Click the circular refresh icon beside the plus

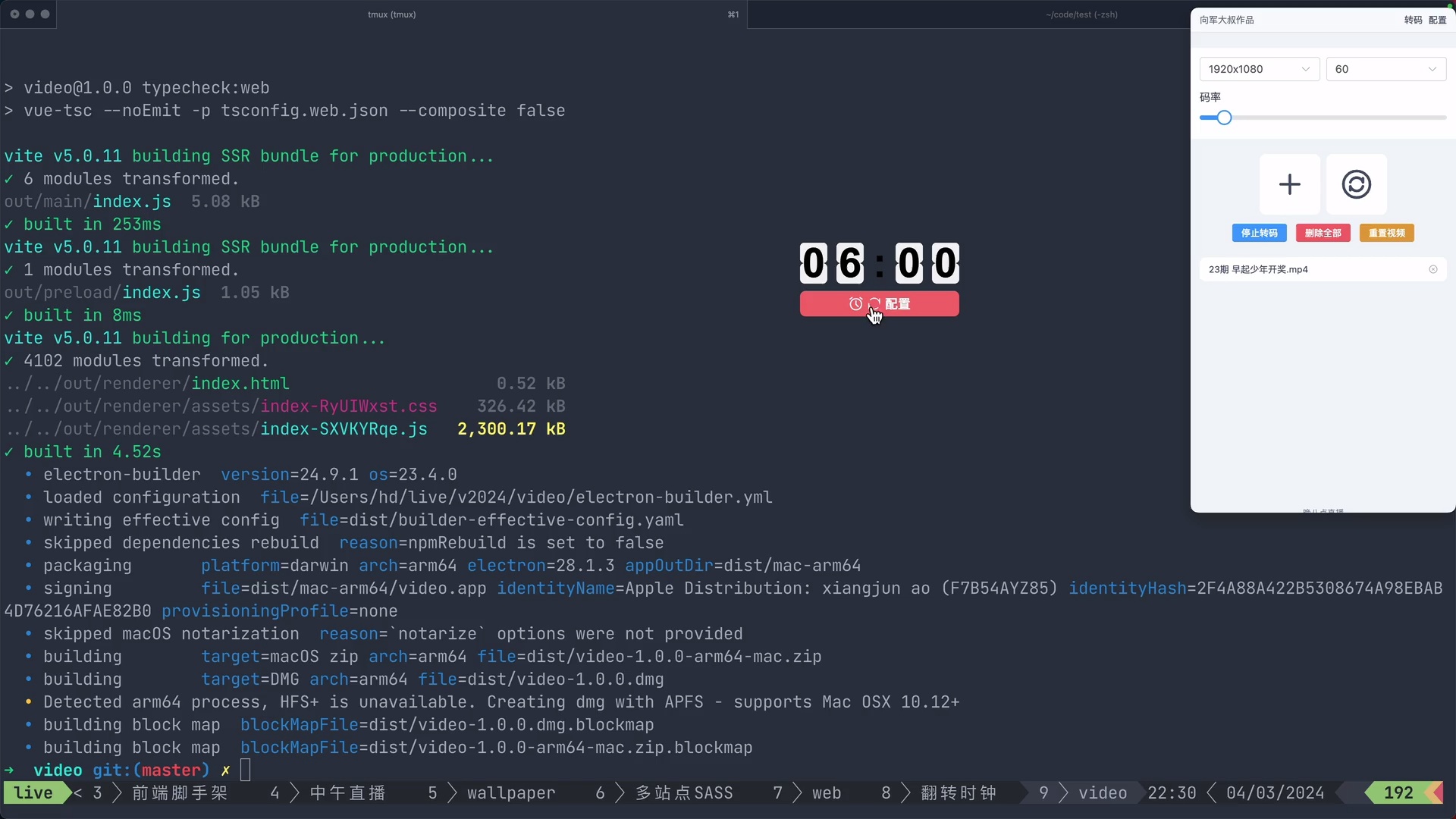(1357, 184)
